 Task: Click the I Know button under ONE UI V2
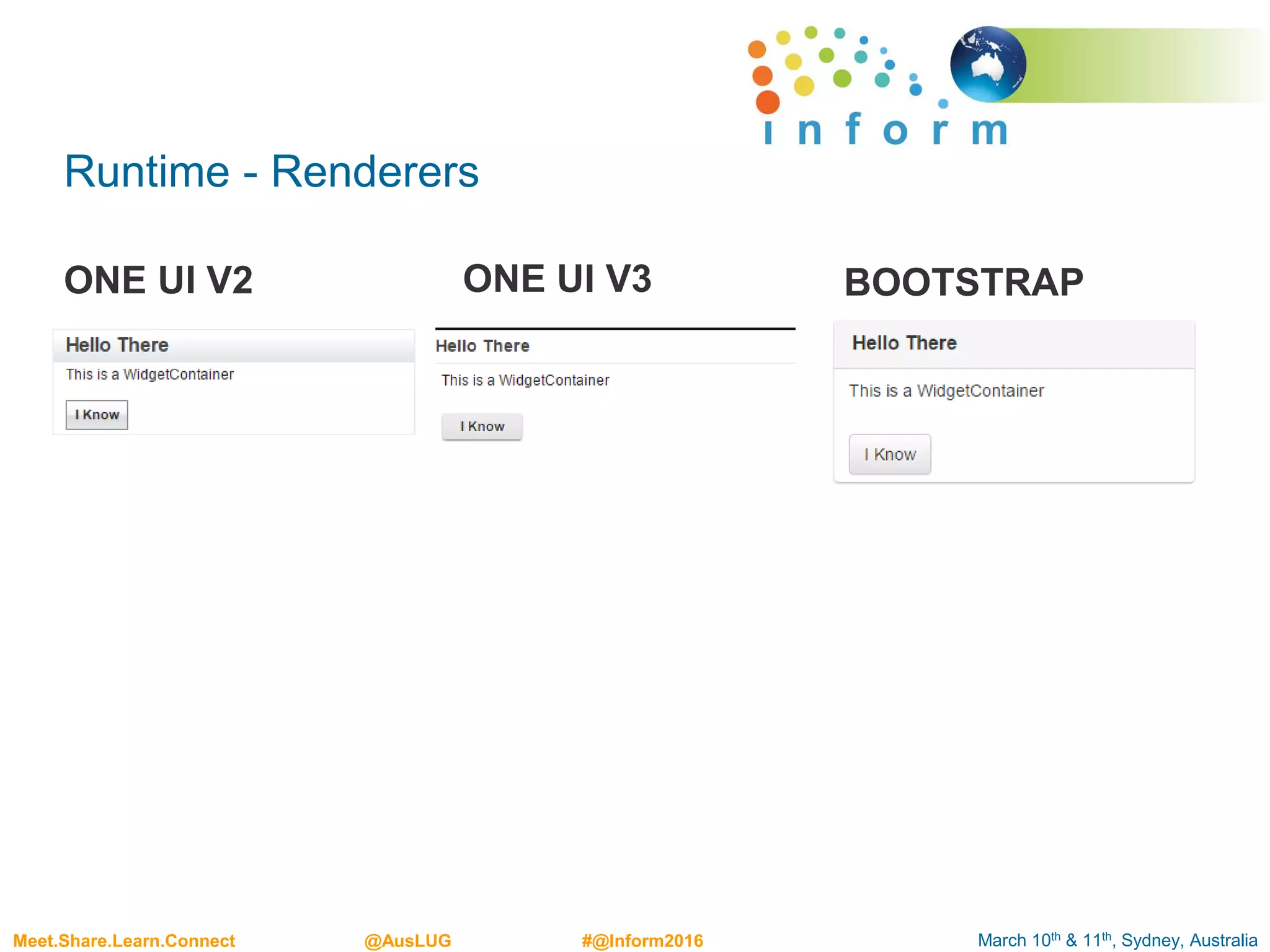97,415
